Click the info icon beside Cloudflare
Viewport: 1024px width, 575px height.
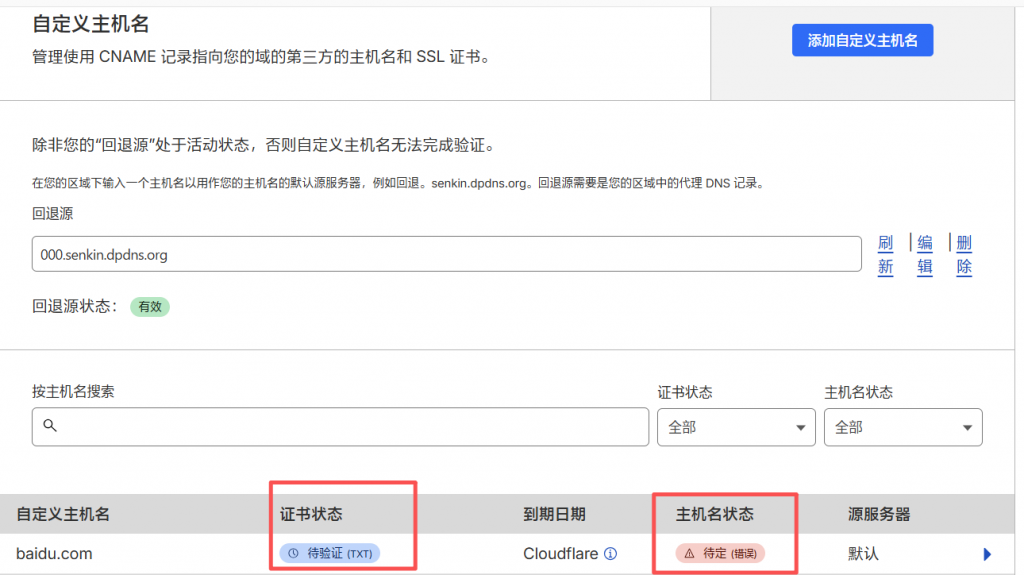[x=610, y=554]
